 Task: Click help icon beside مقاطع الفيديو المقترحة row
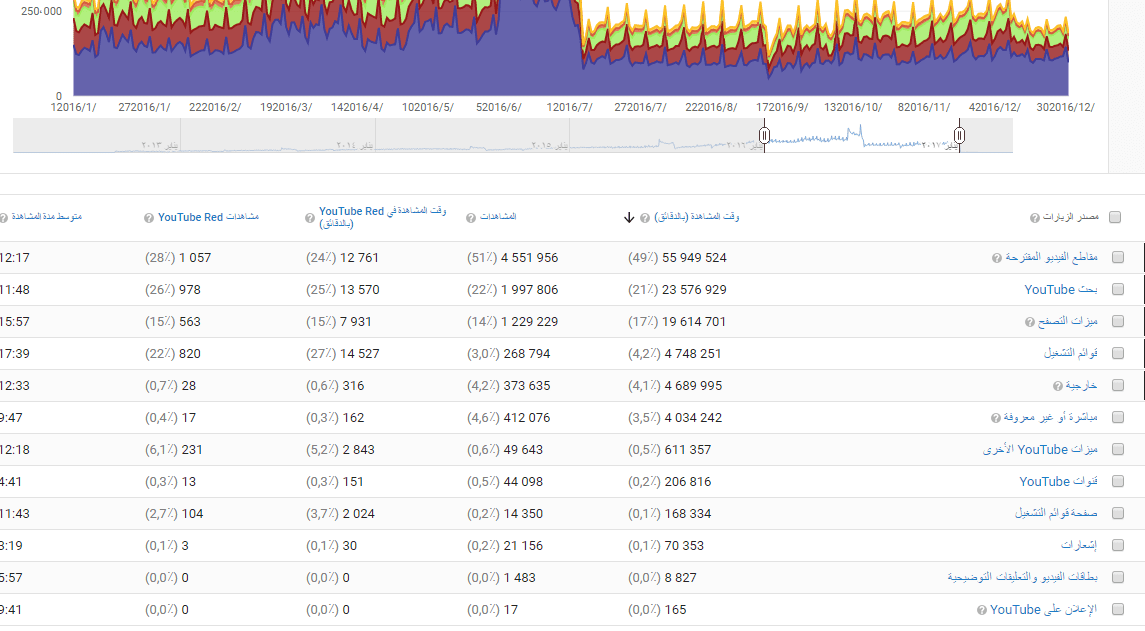point(996,258)
